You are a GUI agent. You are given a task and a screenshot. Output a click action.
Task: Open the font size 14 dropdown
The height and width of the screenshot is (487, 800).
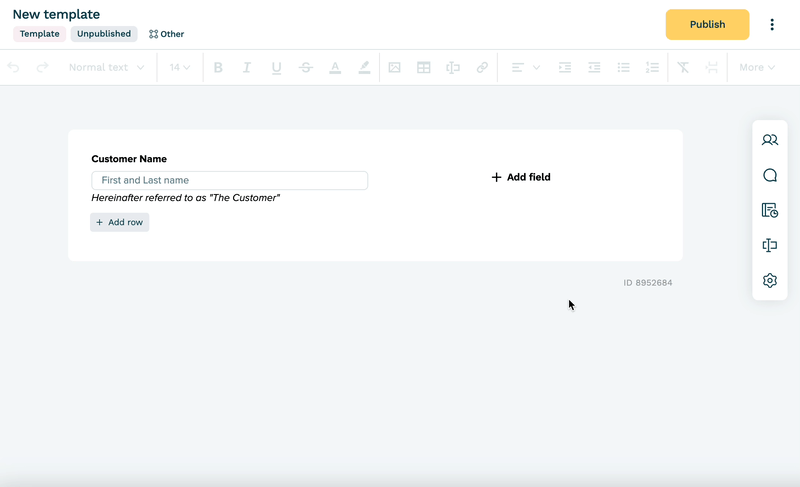coord(180,67)
